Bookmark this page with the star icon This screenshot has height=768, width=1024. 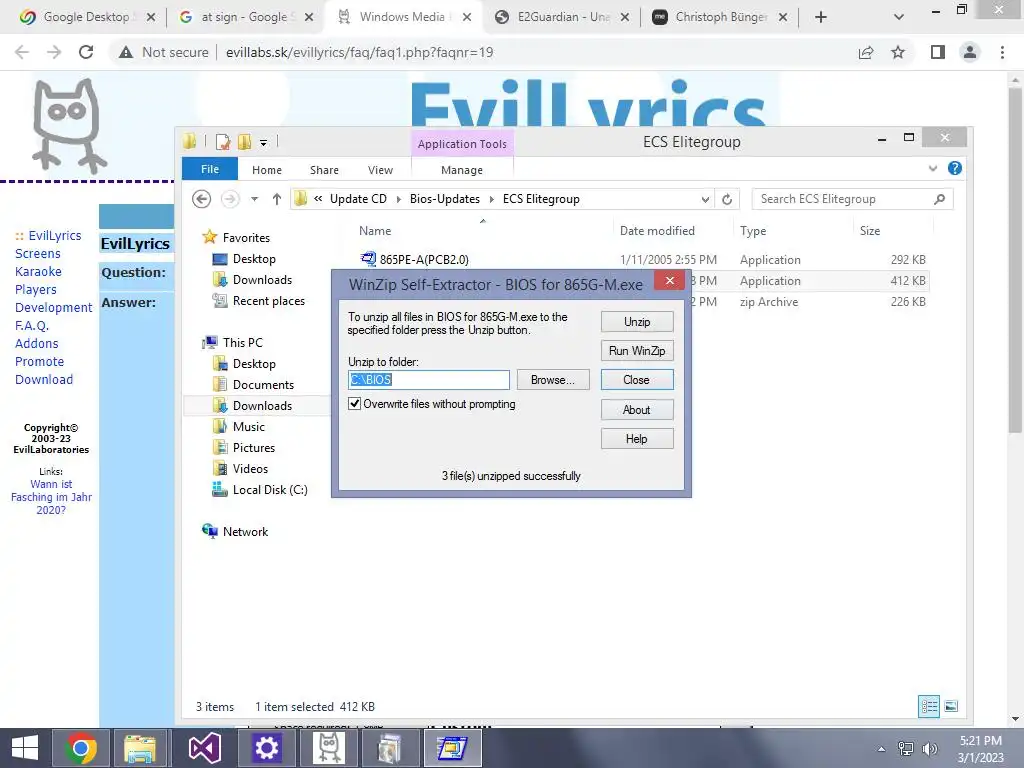[898, 52]
